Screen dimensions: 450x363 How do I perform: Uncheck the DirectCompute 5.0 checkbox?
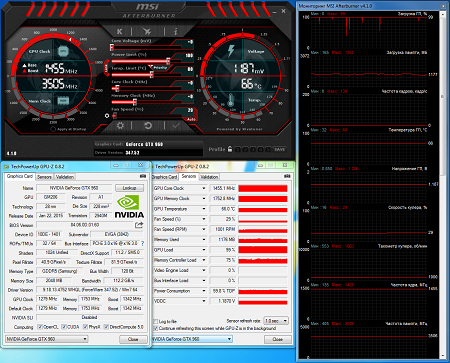(x=106, y=327)
